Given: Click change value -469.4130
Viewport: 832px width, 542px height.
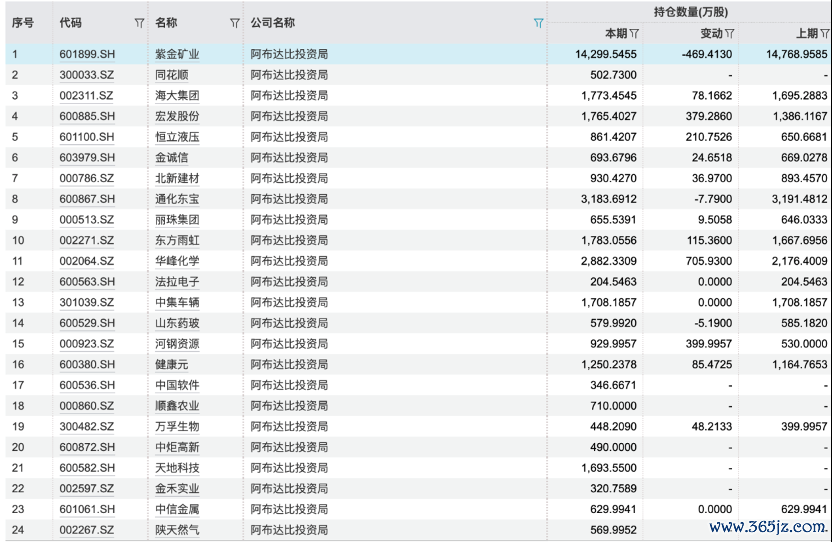Looking at the screenshot, I should pyautogui.click(x=707, y=54).
